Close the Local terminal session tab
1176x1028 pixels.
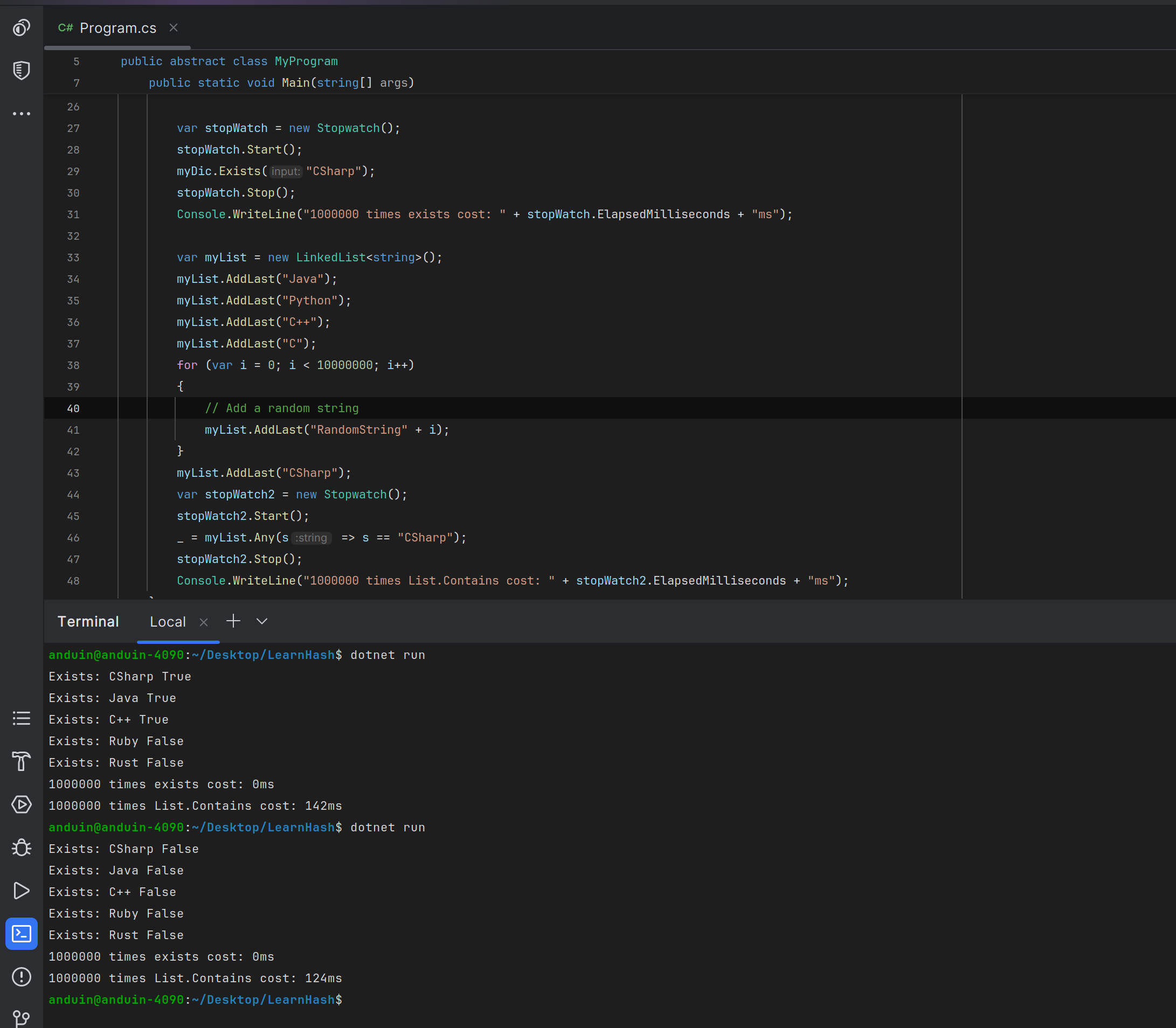point(204,622)
